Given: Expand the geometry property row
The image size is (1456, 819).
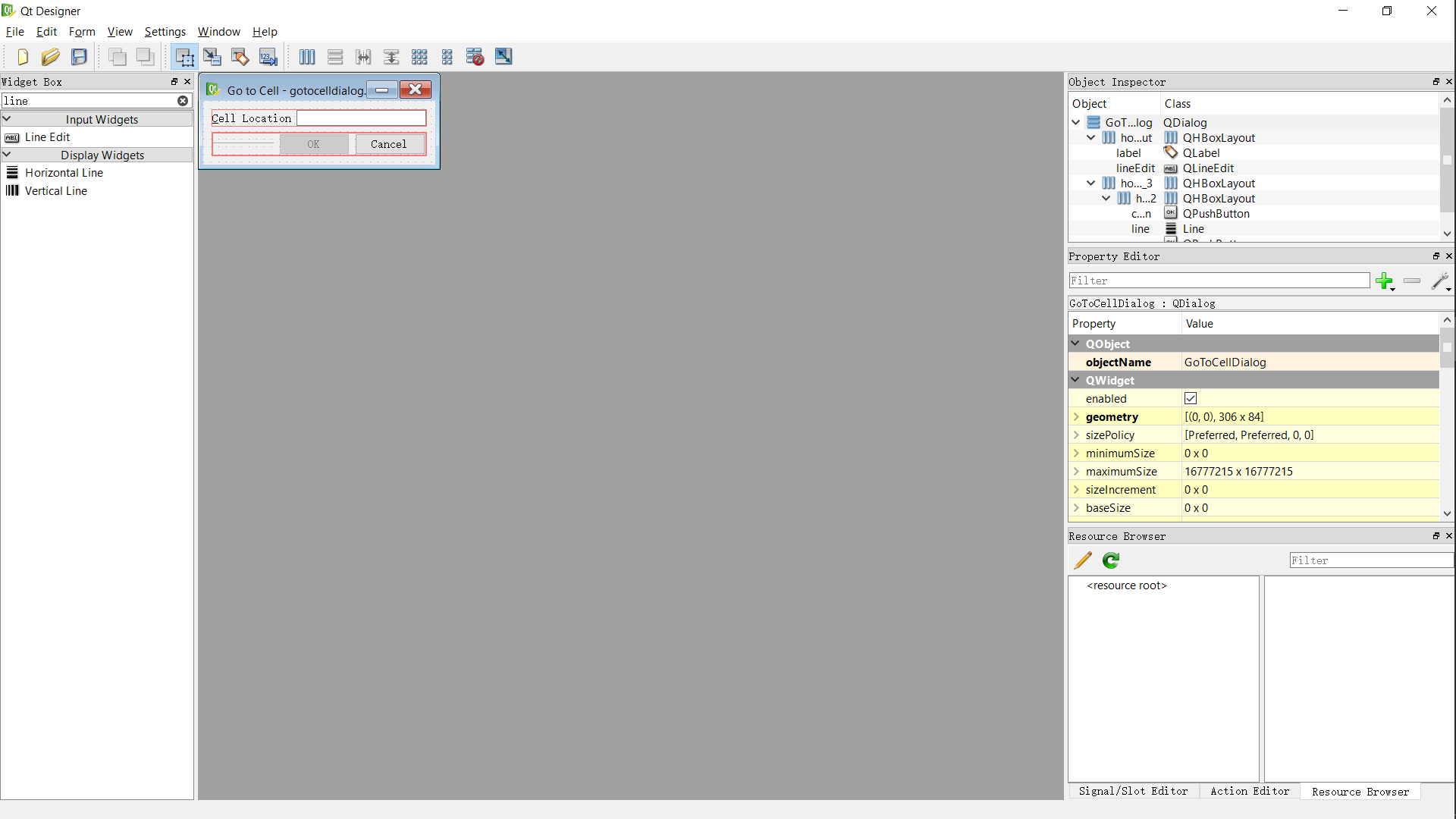Looking at the screenshot, I should (1076, 417).
